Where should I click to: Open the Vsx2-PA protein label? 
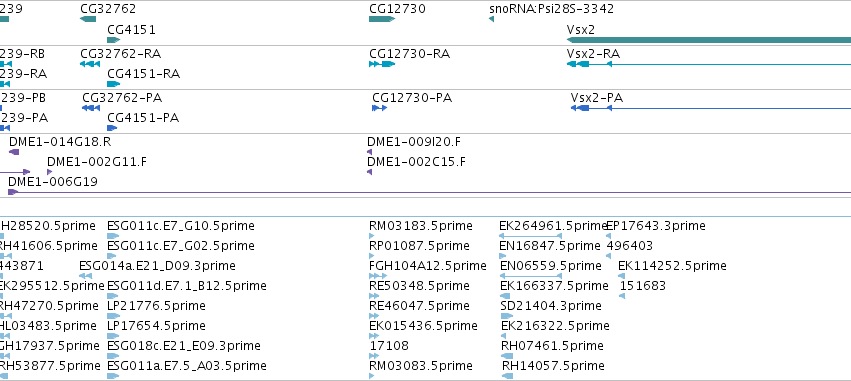click(596, 98)
